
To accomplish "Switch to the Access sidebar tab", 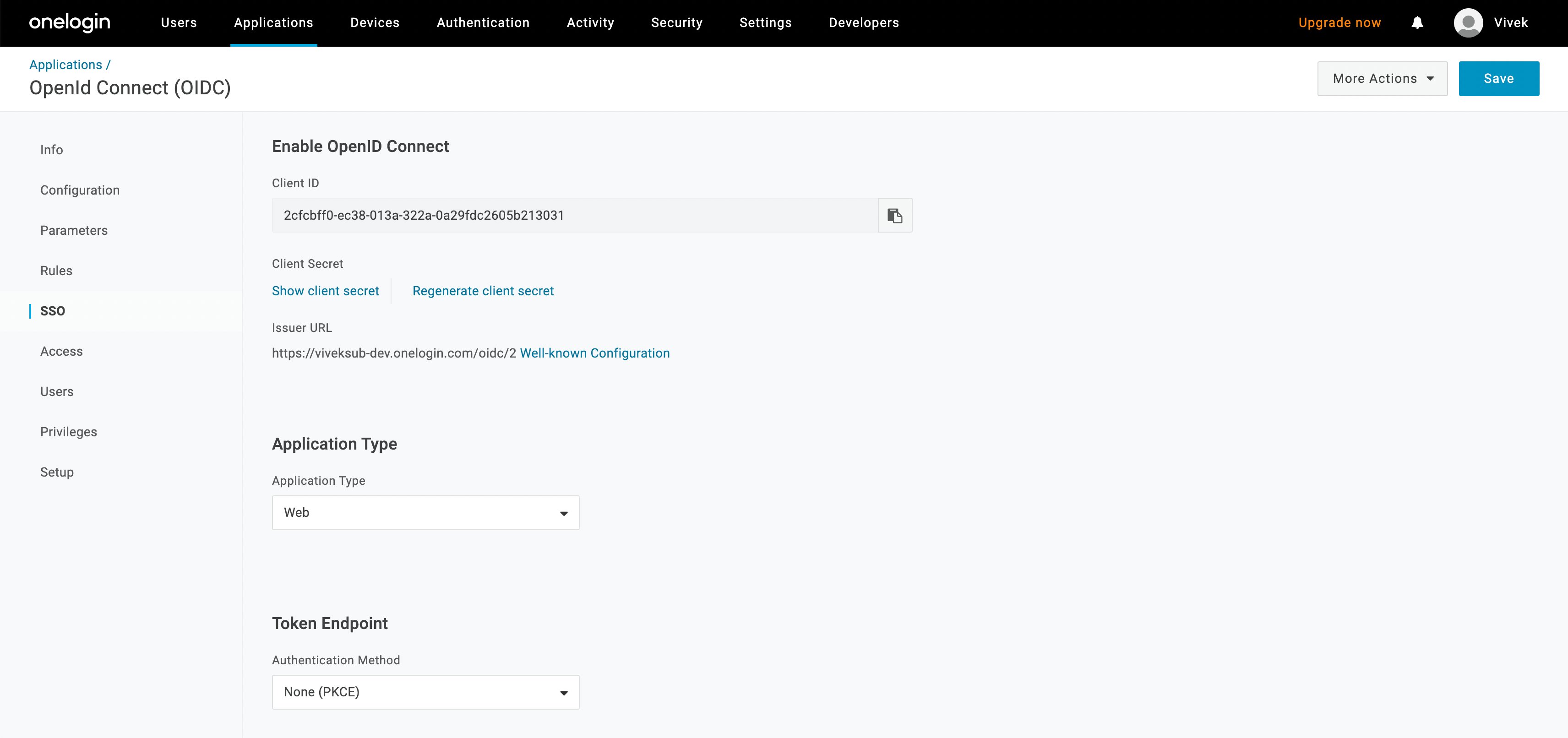I will click(x=61, y=352).
